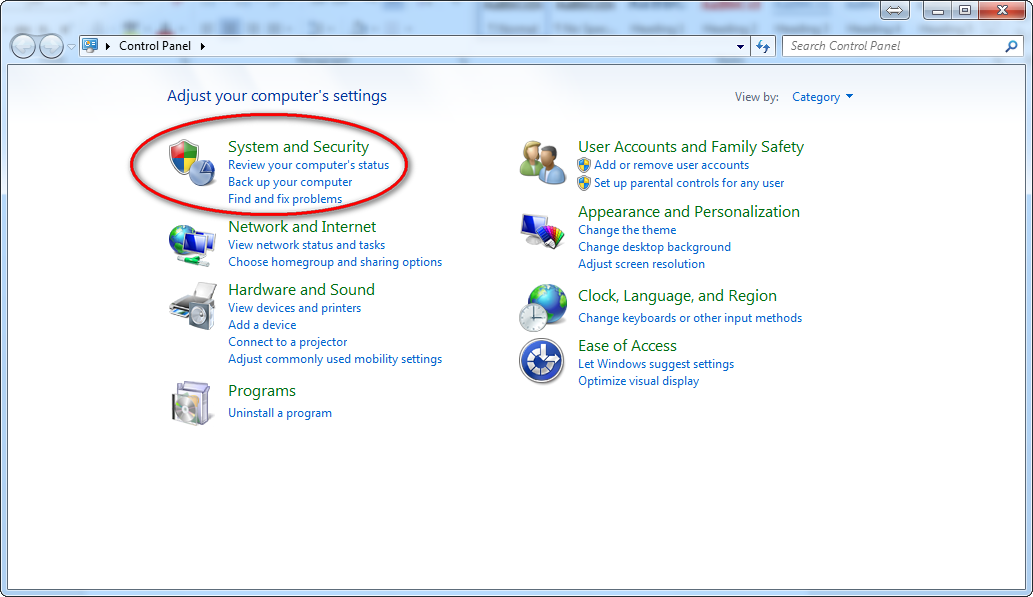The image size is (1033, 597).
Task: Click the Back navigation arrow button
Action: click(23, 46)
